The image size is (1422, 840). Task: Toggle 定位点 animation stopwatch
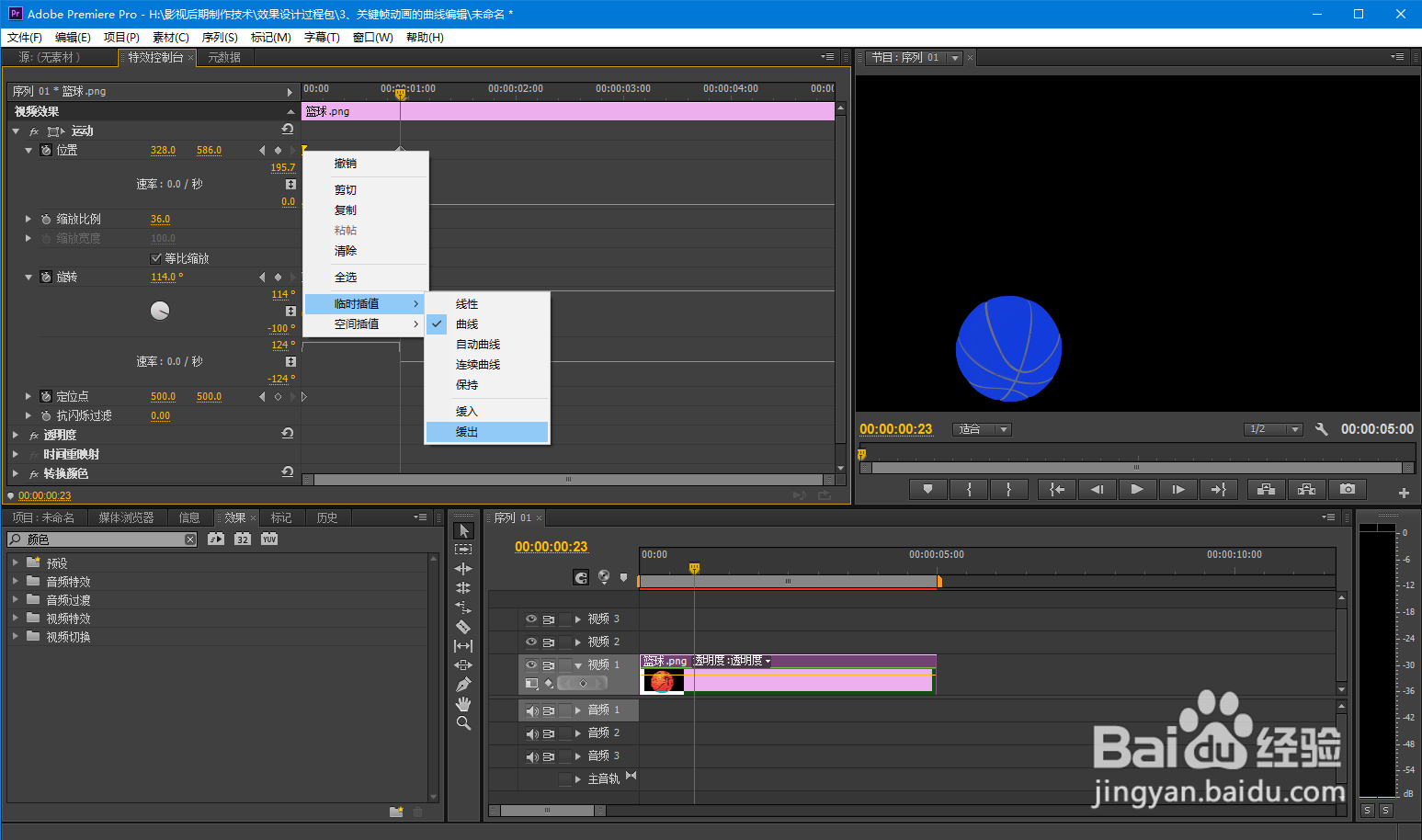coord(46,396)
